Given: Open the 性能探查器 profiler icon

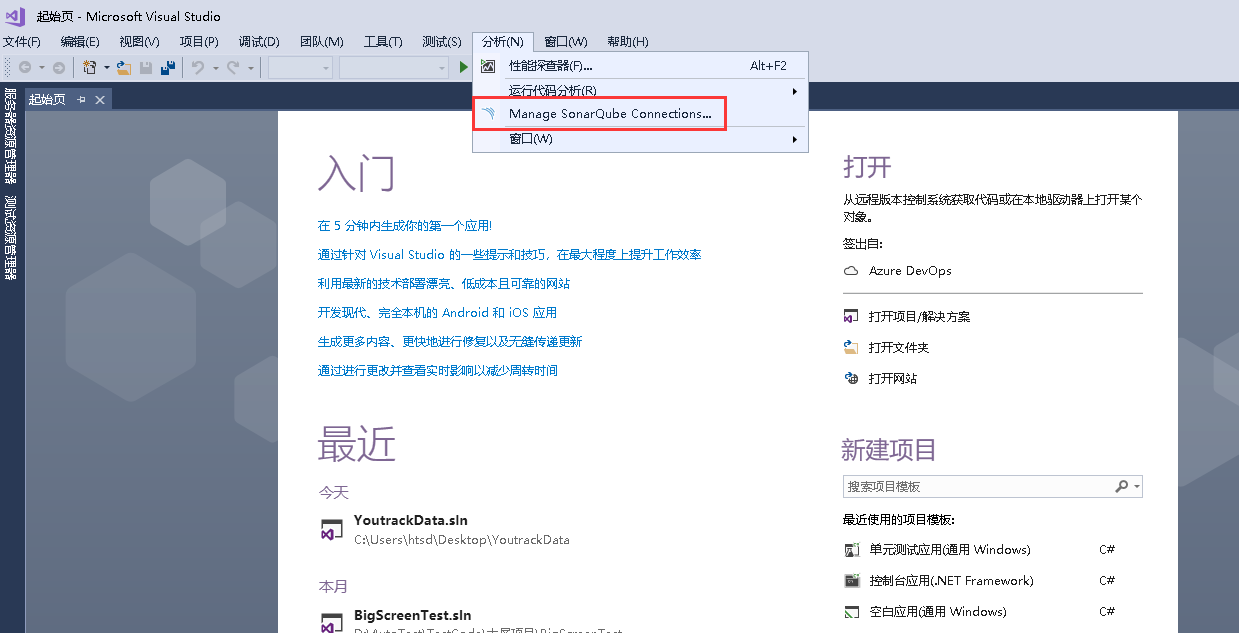Looking at the screenshot, I should [487, 65].
